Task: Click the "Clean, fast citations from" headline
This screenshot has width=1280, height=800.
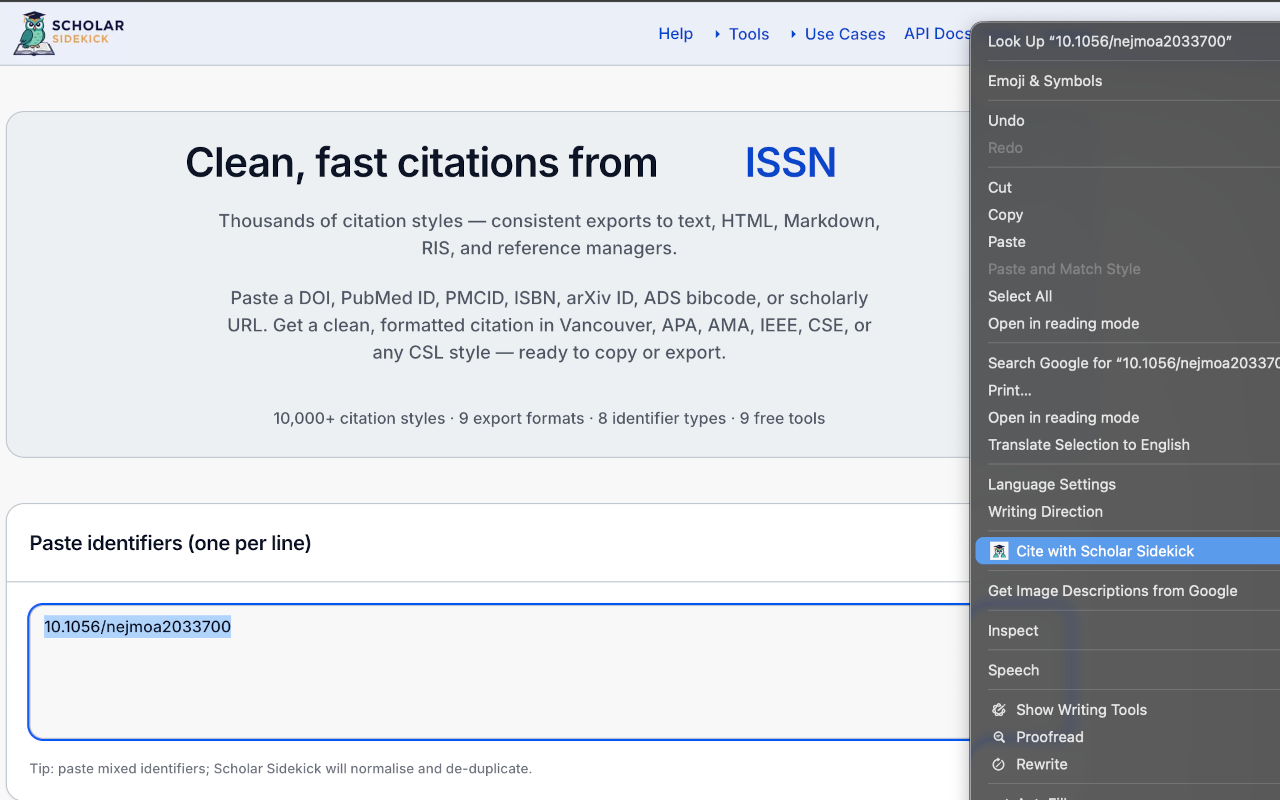Action: (421, 162)
